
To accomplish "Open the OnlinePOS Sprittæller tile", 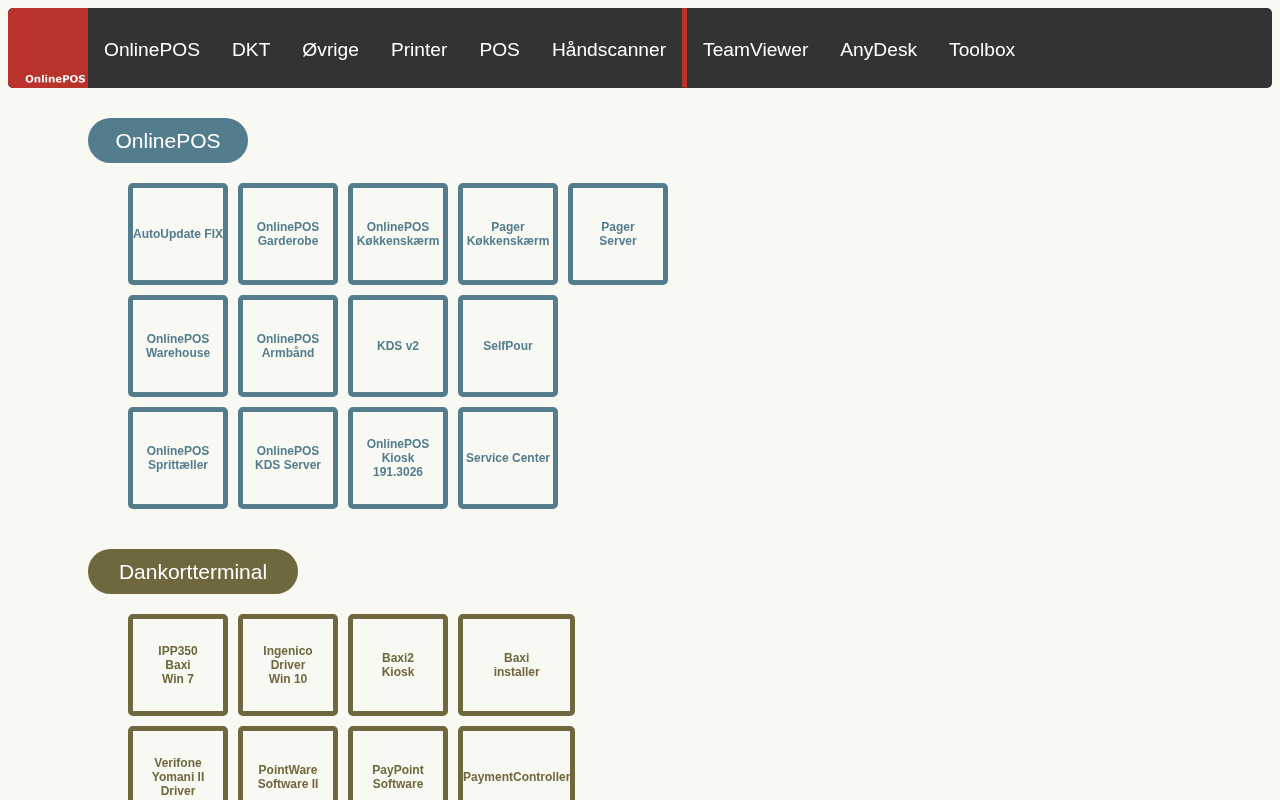I will [x=178, y=458].
